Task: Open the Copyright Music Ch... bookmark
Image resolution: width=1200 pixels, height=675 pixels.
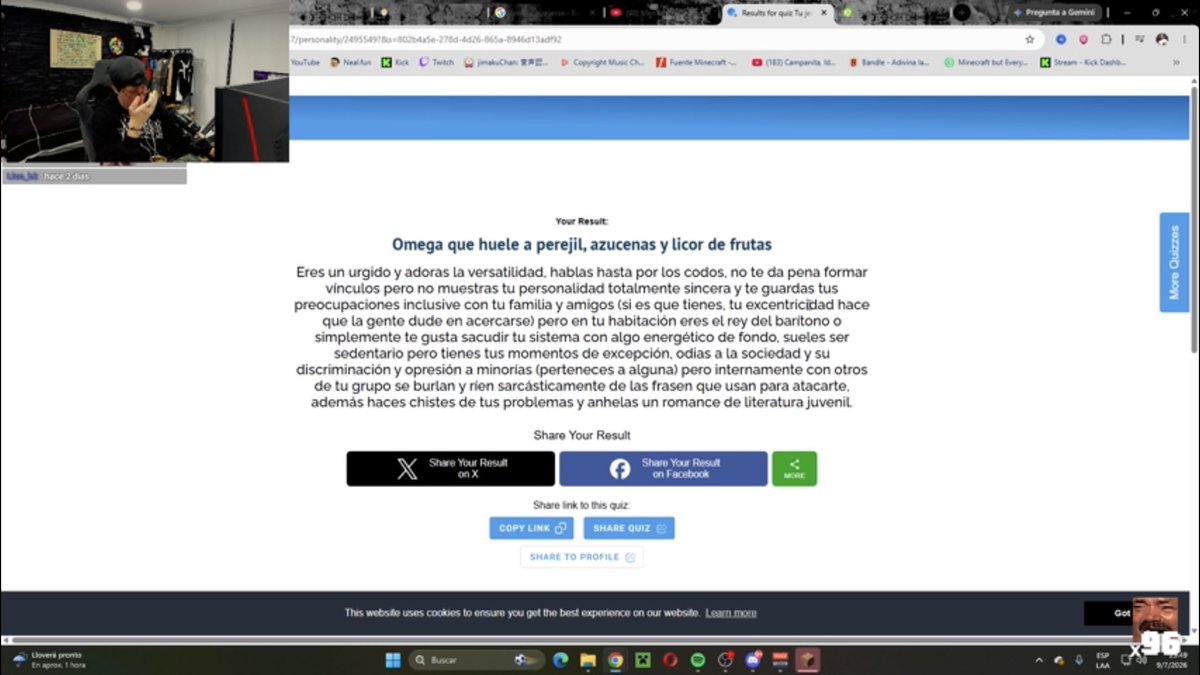Action: pos(602,62)
